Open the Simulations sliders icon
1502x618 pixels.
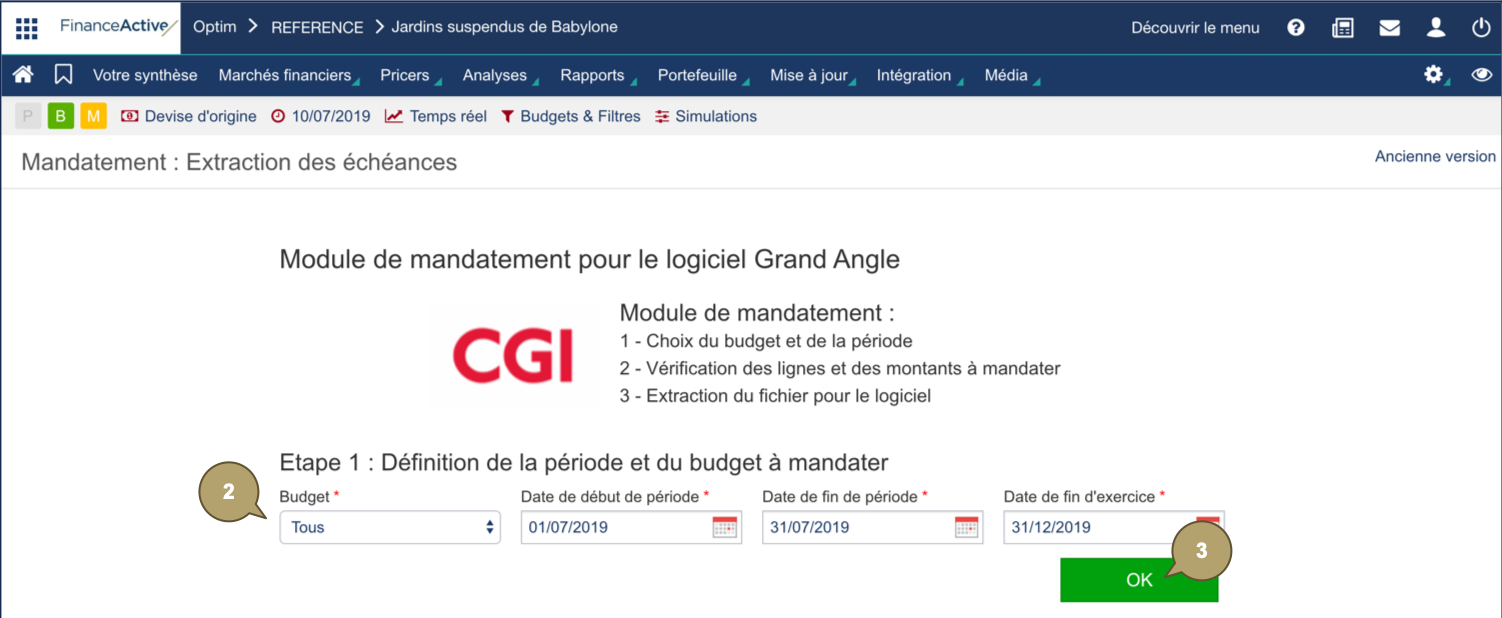coord(661,115)
